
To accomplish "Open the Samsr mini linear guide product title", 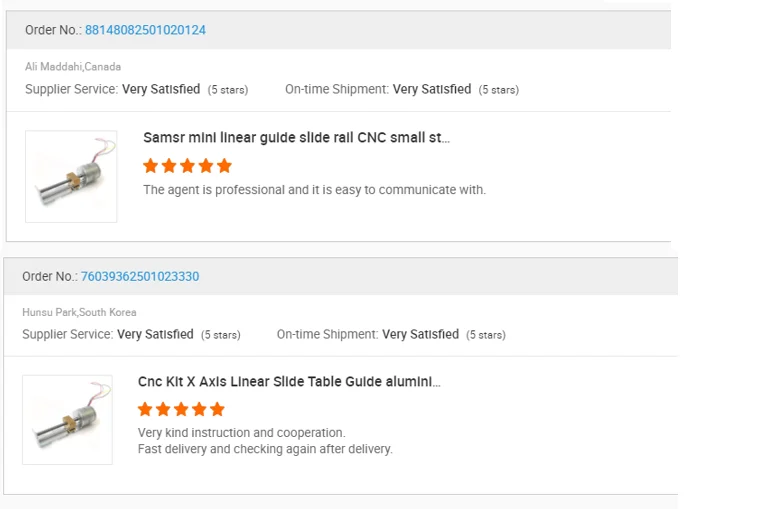I will coord(296,138).
